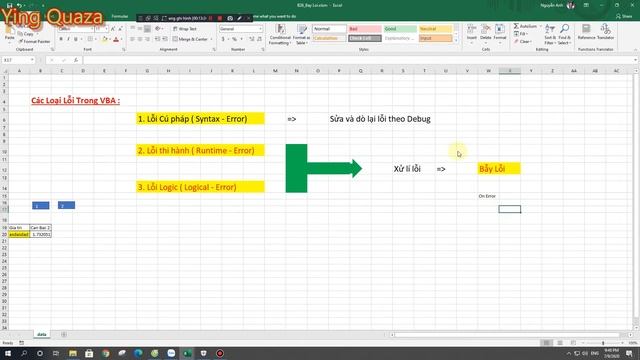Open Find & Select magnifier menu

(564, 35)
